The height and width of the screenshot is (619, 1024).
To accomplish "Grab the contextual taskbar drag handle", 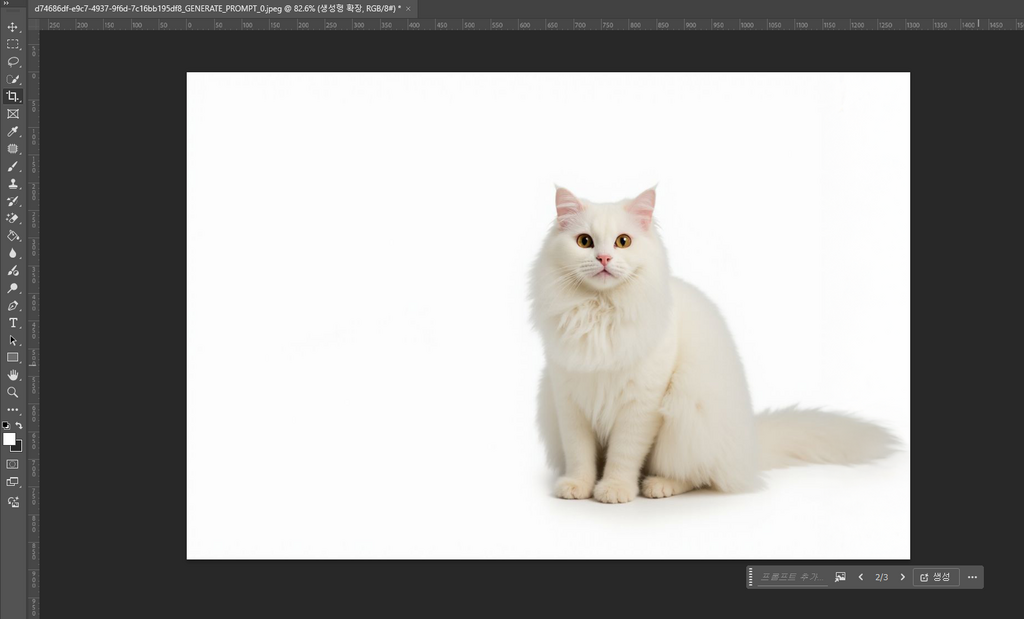I will pos(750,577).
